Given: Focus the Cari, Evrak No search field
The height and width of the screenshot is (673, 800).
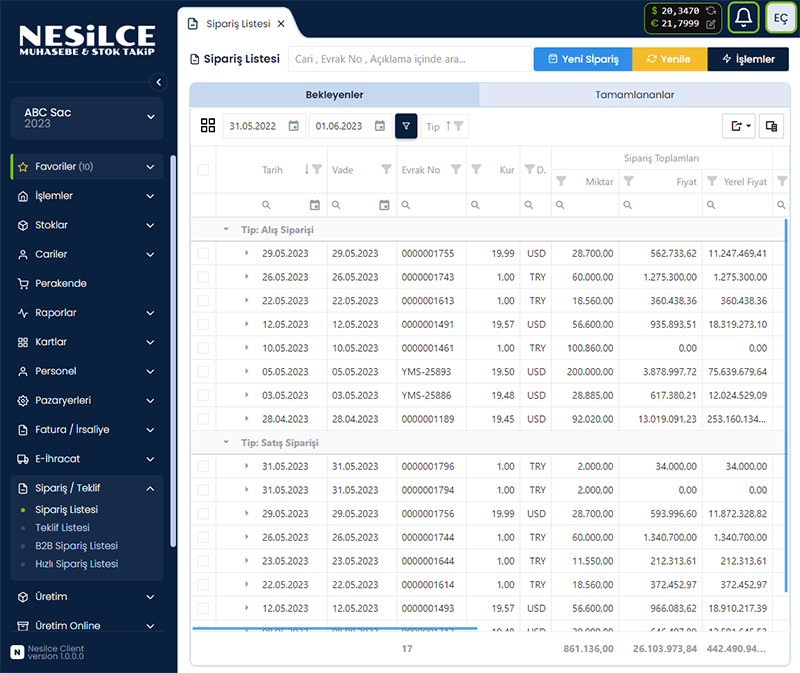Looking at the screenshot, I should click(x=409, y=59).
